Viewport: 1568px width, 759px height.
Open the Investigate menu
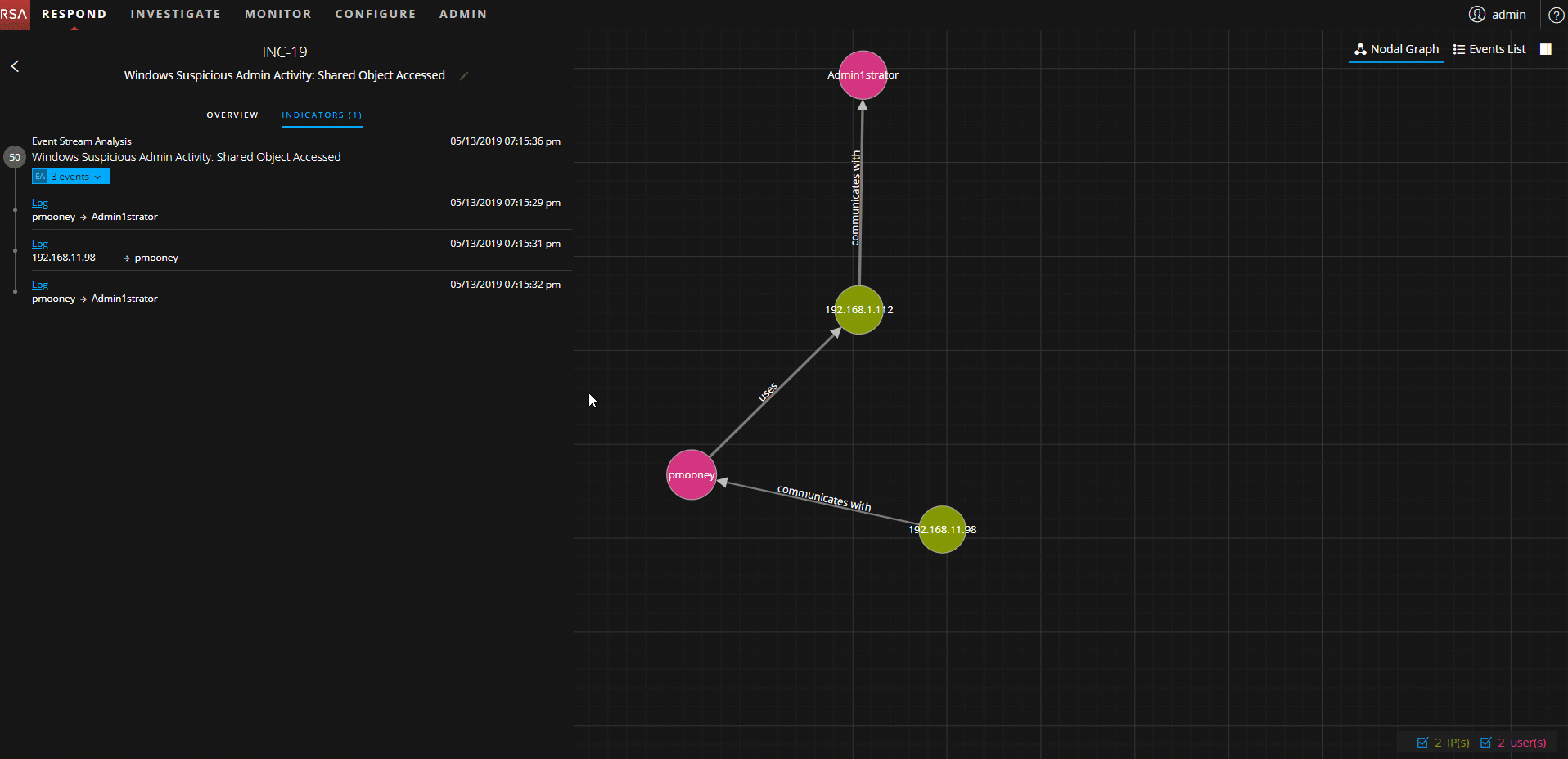click(x=175, y=15)
